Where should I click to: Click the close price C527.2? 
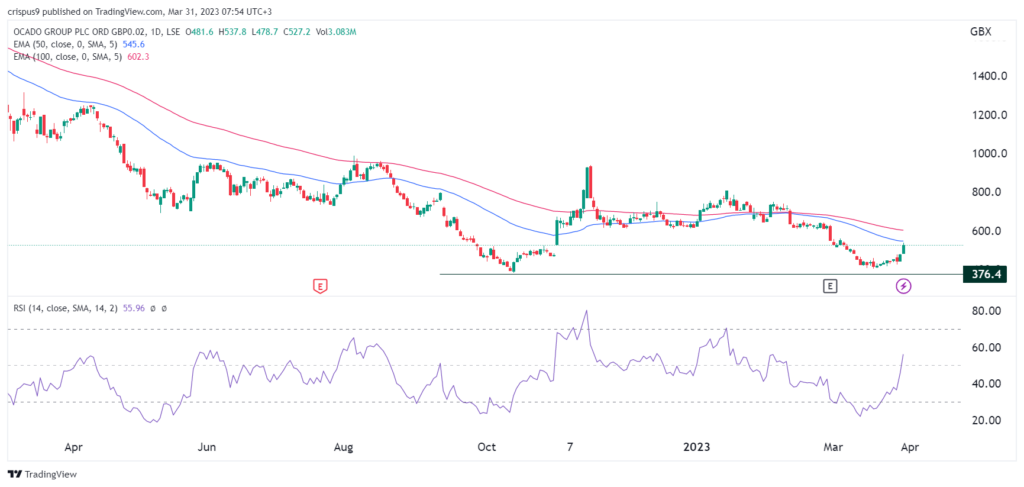click(x=298, y=31)
